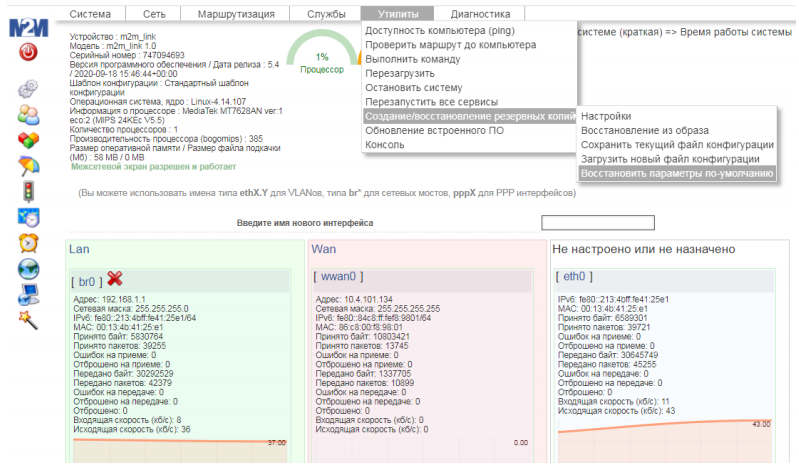The width and height of the screenshot is (799, 474).
Task: Select Сохранить текущий файл конфигурации
Action: pos(663,145)
